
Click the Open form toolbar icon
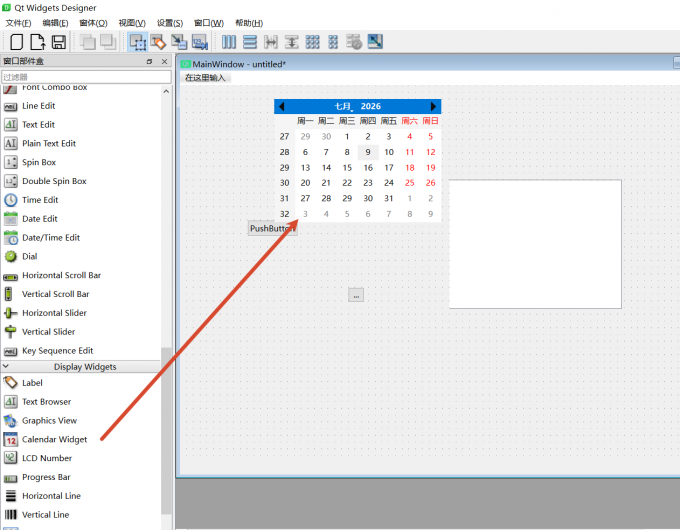[x=37, y=42]
